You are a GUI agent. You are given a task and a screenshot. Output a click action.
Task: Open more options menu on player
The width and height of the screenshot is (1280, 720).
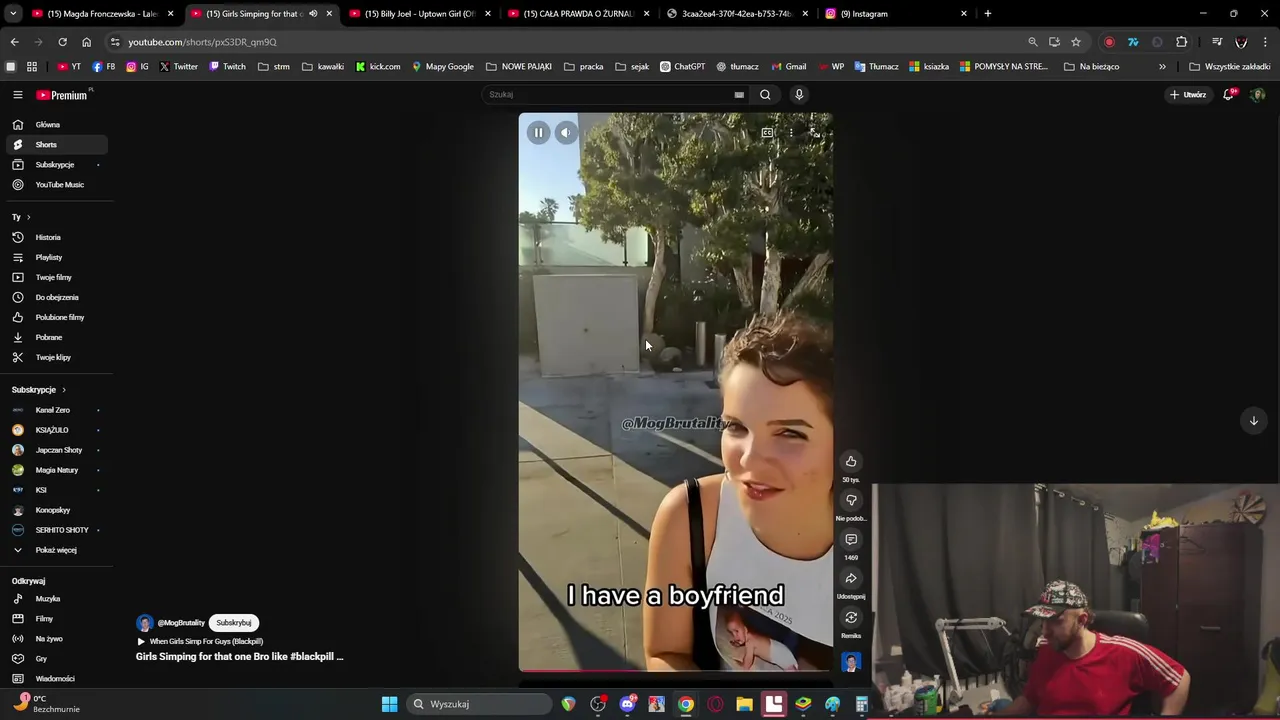791,132
